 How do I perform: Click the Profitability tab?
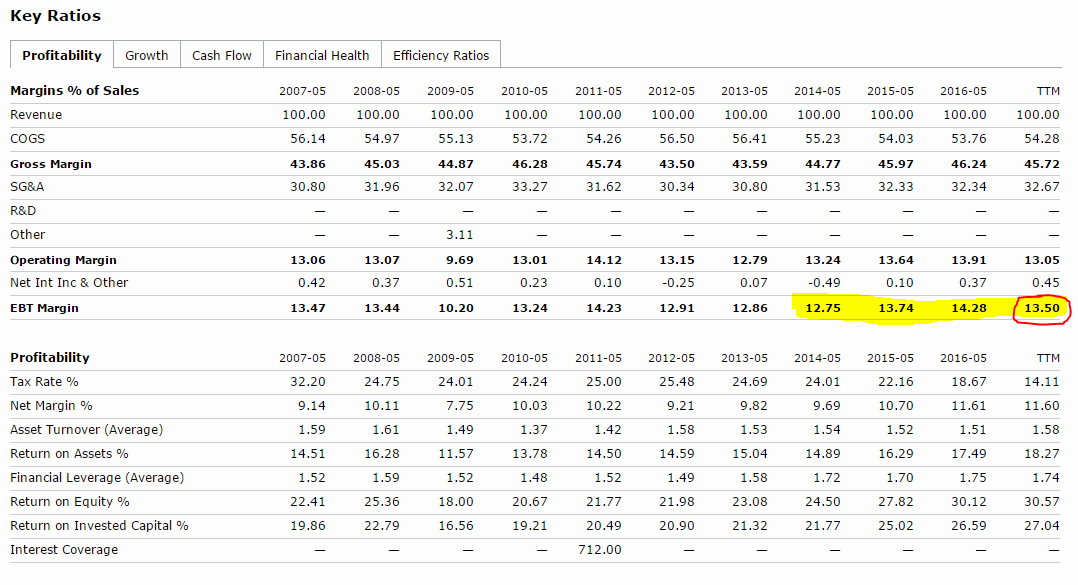[62, 55]
